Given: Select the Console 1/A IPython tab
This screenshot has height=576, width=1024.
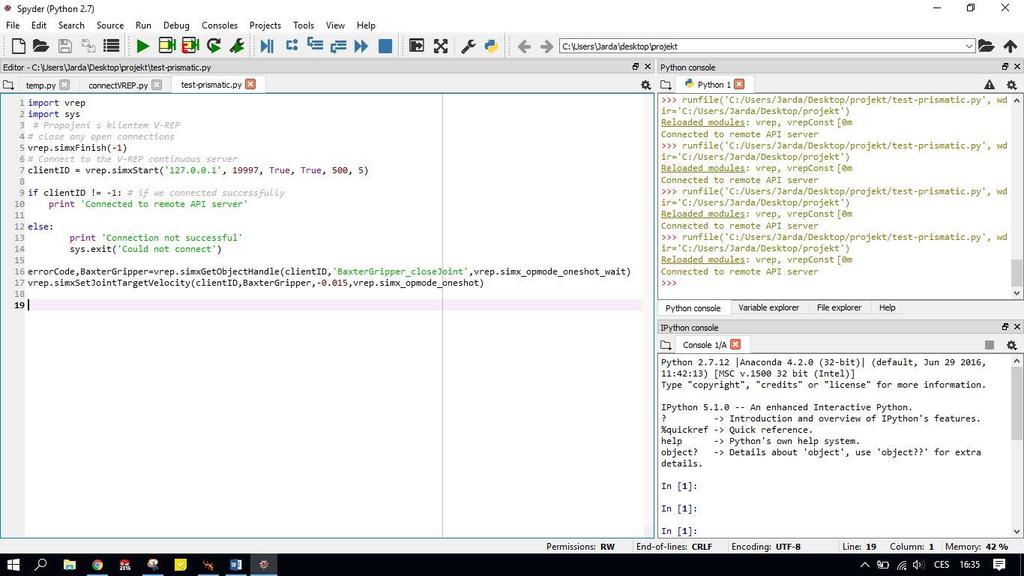Looking at the screenshot, I should coord(704,345).
